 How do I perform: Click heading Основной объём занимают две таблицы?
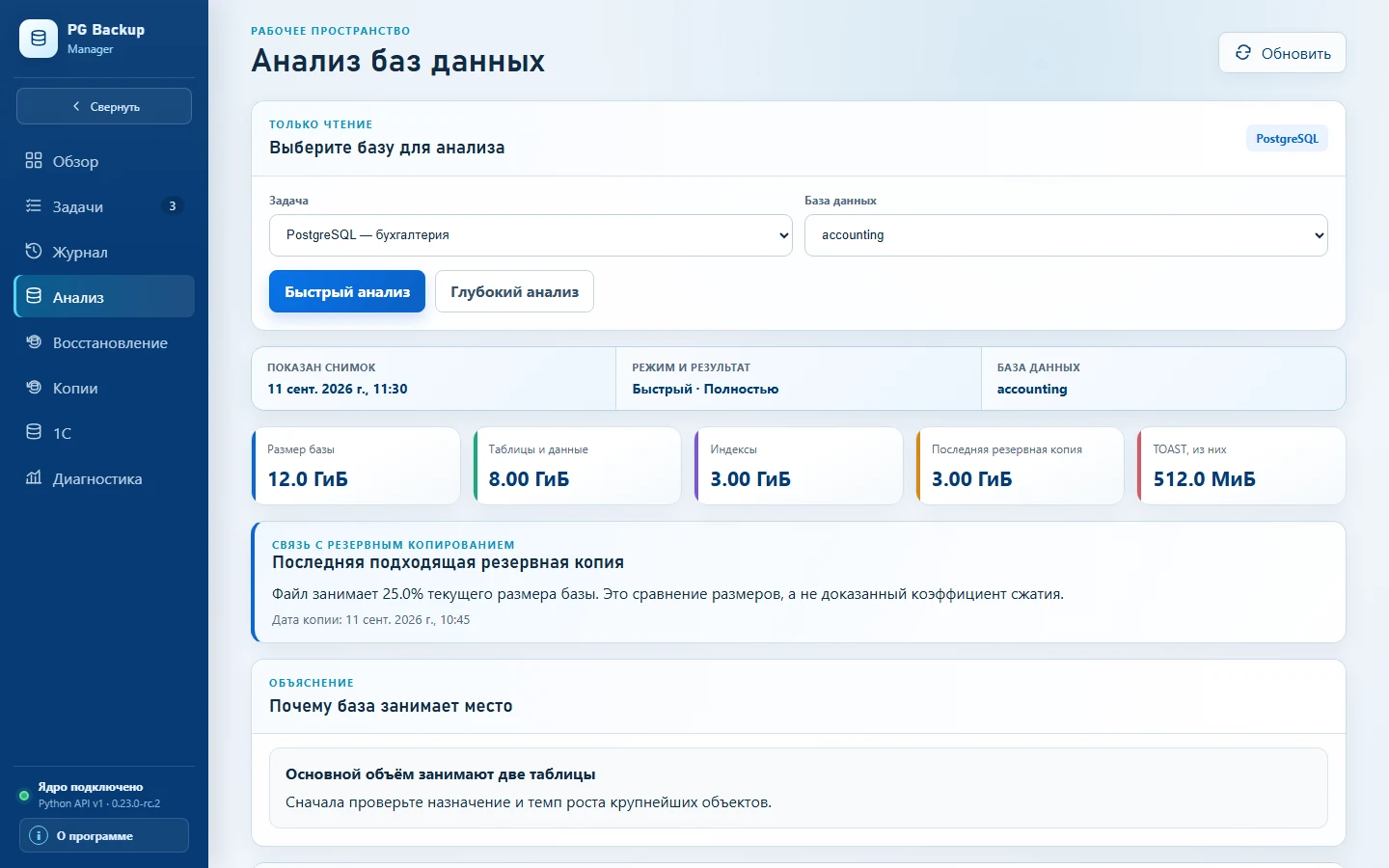(440, 773)
